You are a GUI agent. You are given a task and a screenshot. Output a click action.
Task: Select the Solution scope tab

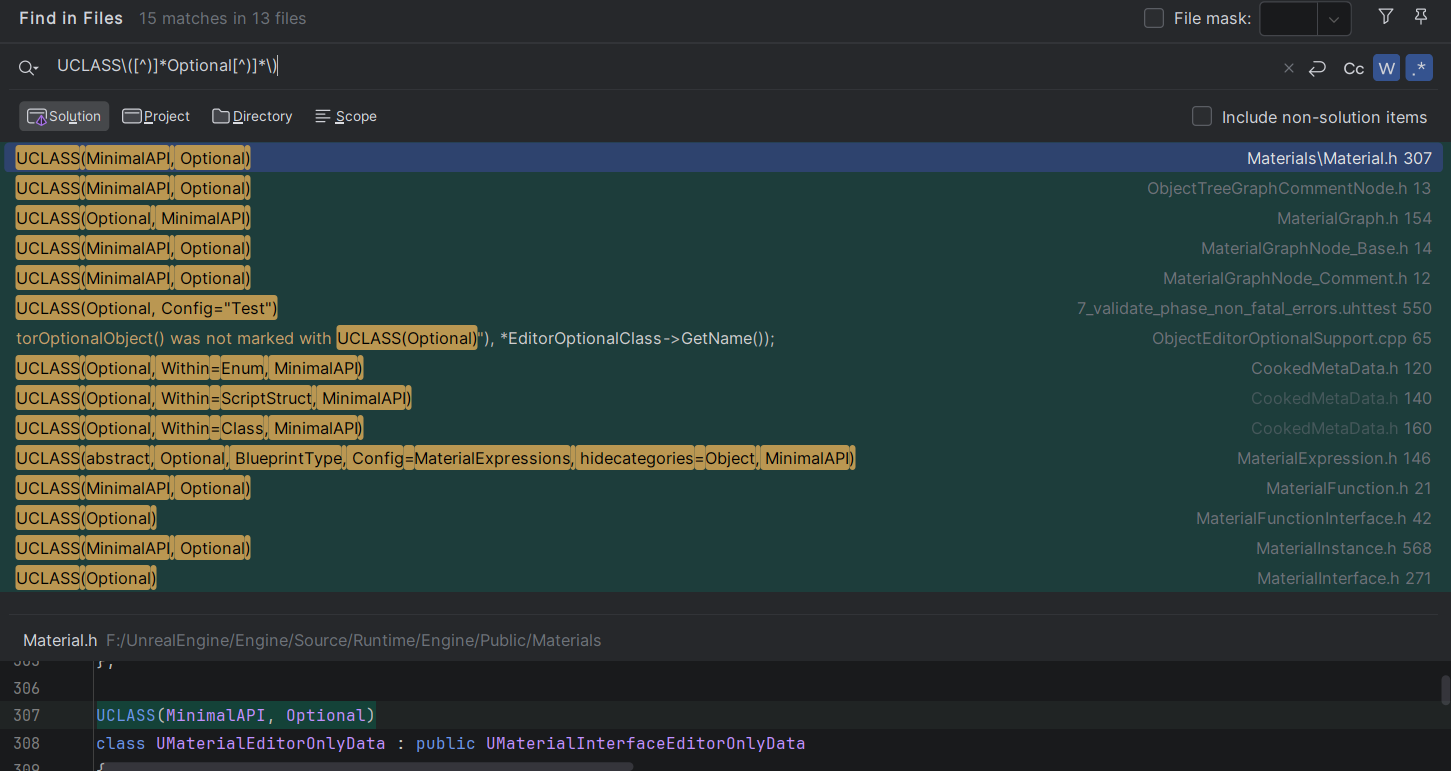coord(64,116)
